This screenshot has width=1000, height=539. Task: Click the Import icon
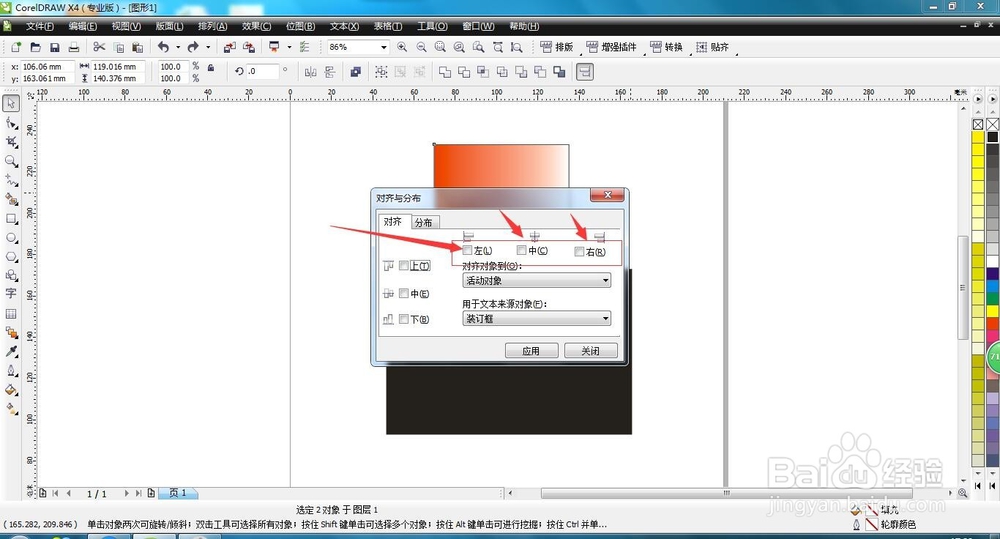230,47
